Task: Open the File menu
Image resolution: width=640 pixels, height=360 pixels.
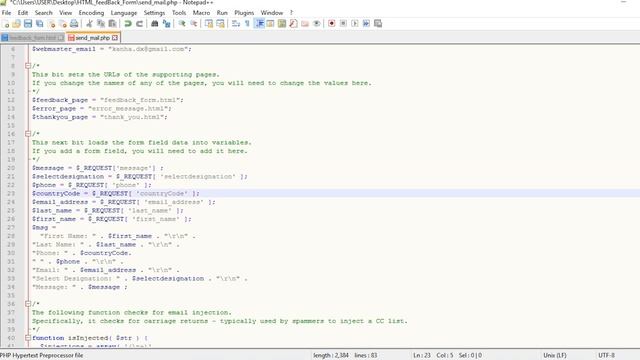Action: (7, 13)
